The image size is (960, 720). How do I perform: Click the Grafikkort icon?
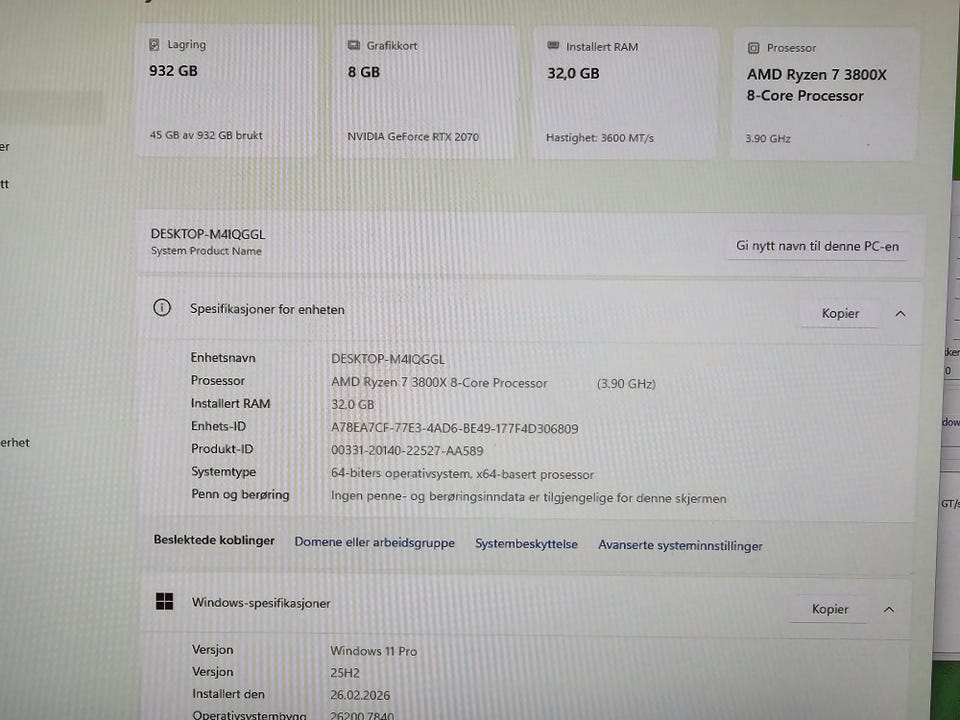354,45
